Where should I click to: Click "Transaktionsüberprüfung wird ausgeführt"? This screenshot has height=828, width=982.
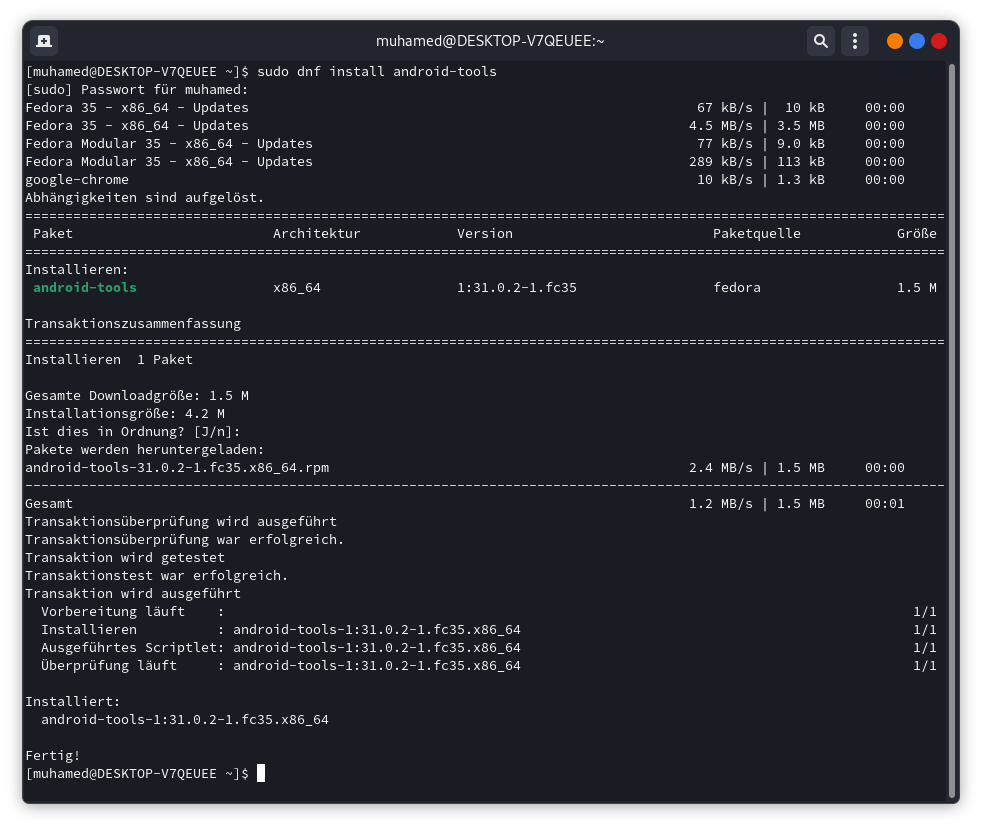[181, 522]
